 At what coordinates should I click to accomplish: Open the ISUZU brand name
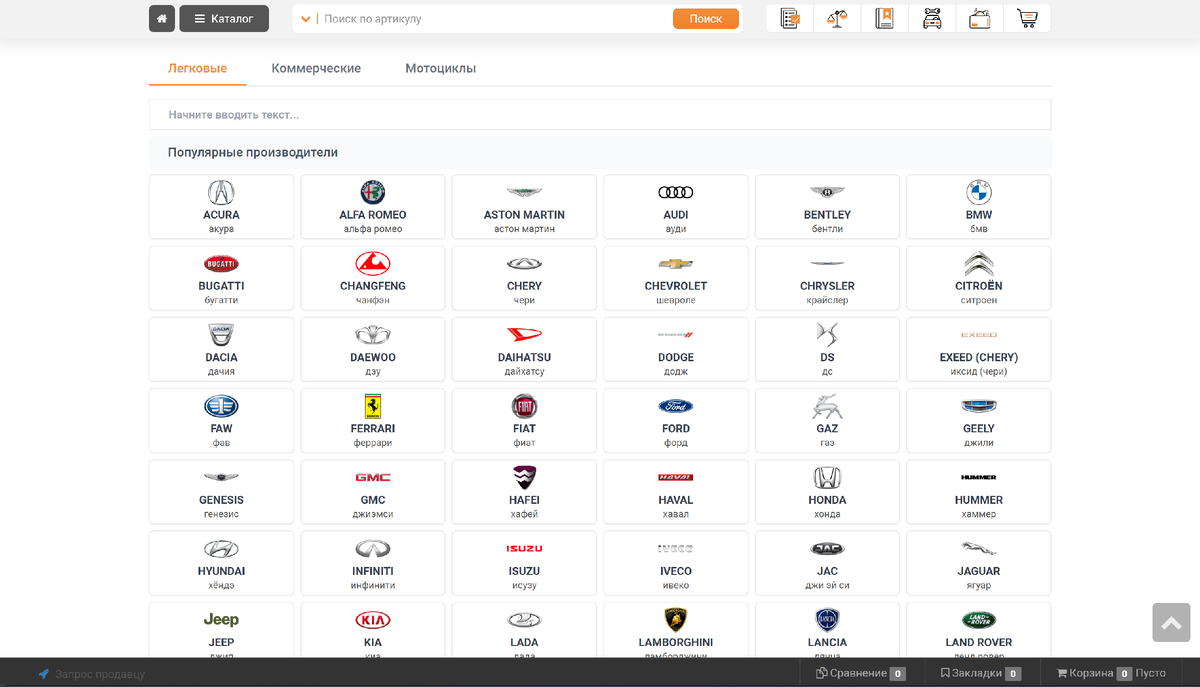pos(524,571)
